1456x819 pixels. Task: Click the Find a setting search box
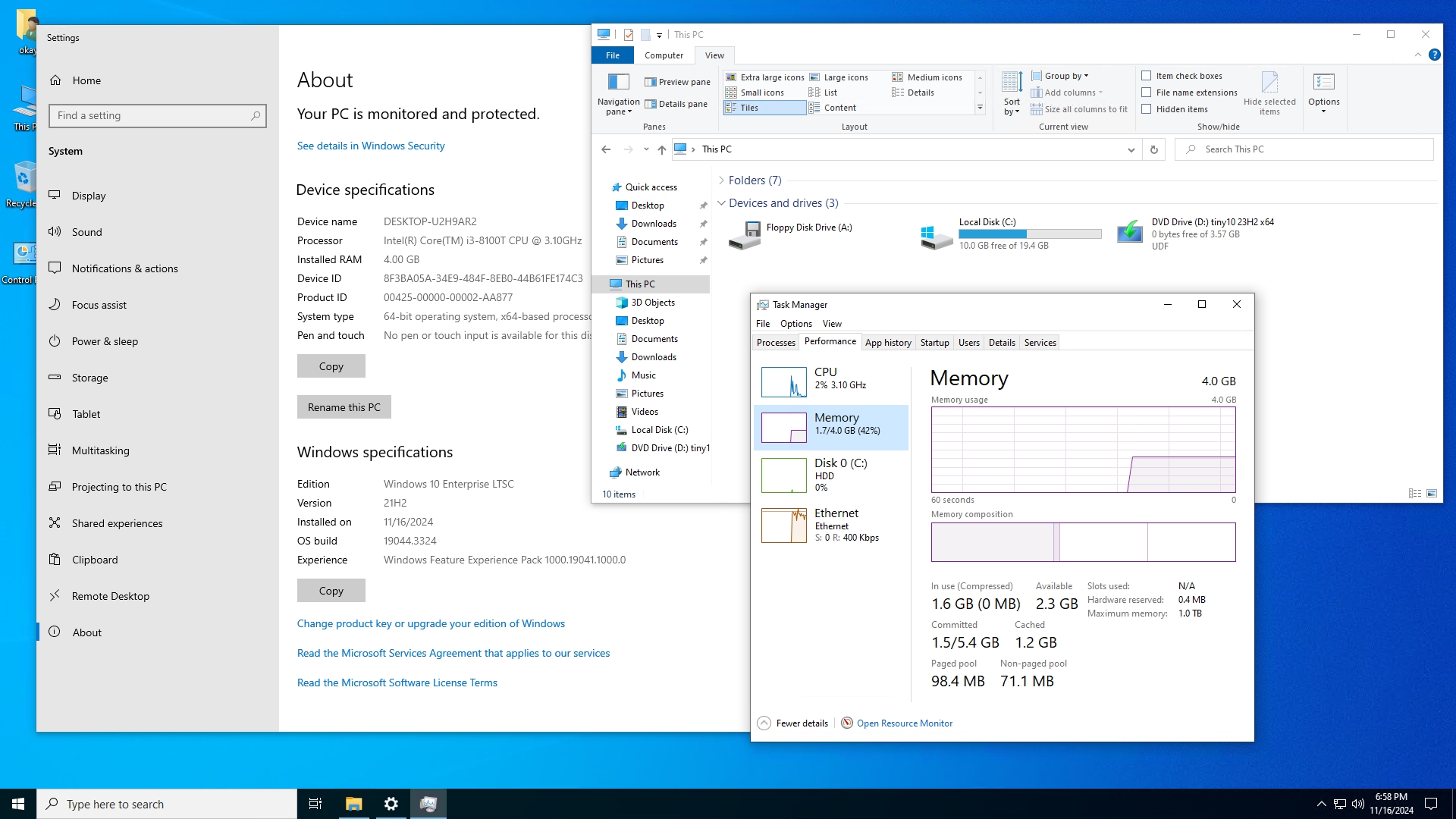click(x=152, y=115)
